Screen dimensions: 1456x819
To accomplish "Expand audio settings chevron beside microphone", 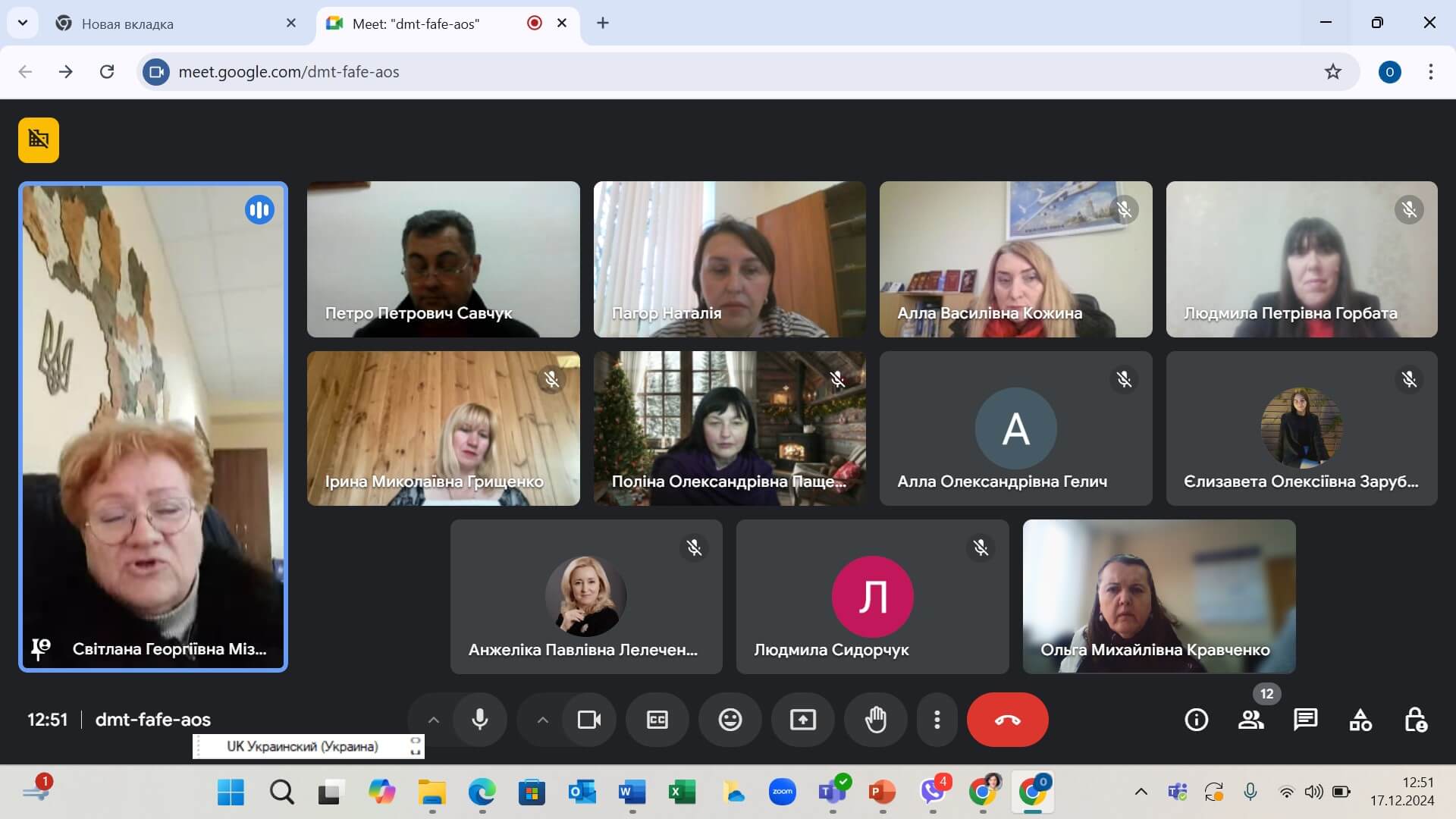I will [x=433, y=720].
